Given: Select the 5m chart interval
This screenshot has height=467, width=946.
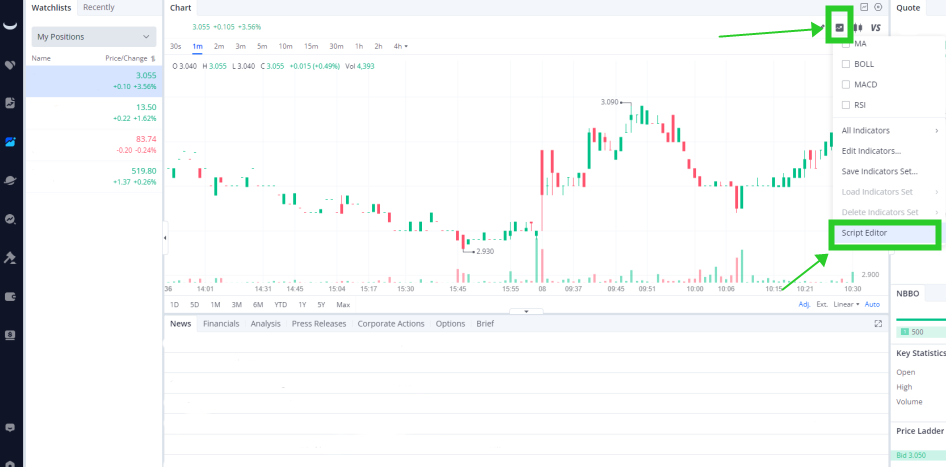Looking at the screenshot, I should (x=262, y=46).
